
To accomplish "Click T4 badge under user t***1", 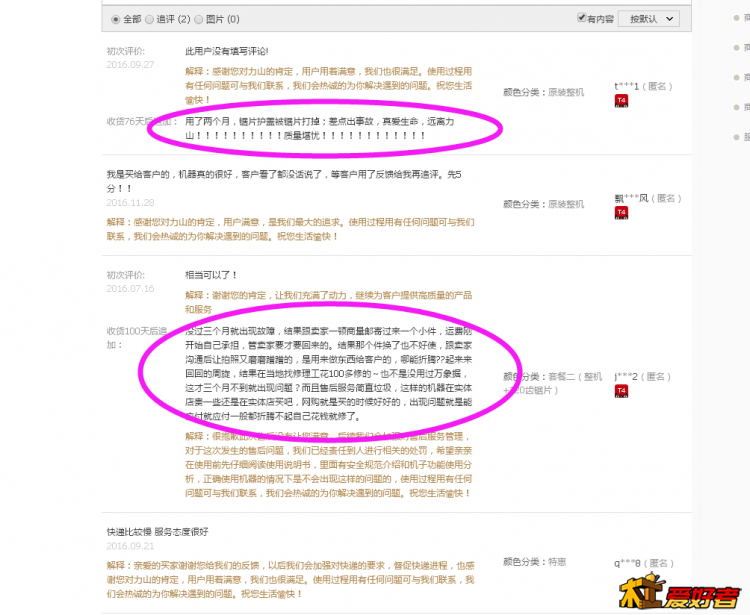I will point(621,101).
